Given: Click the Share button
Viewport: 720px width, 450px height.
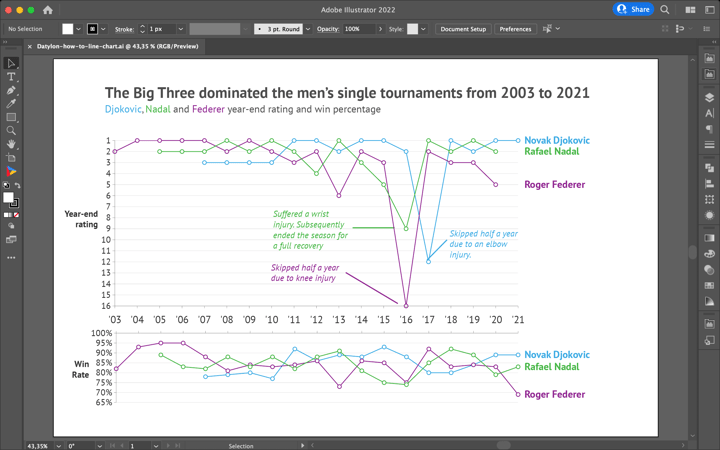Looking at the screenshot, I should click(633, 9).
